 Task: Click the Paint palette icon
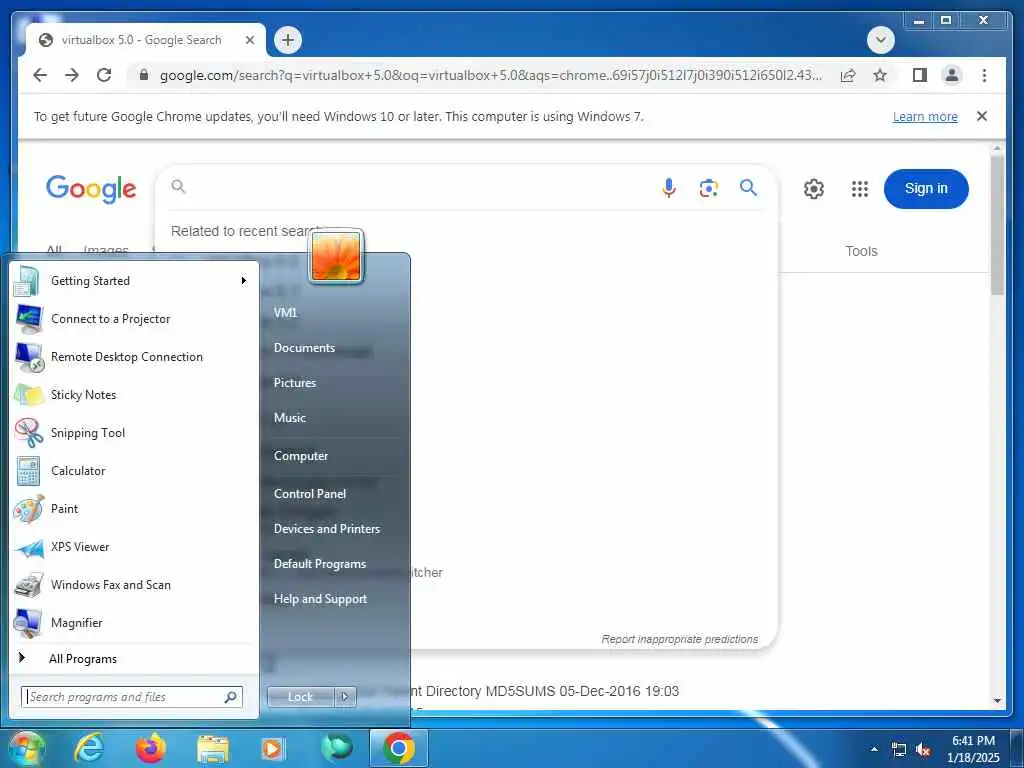[x=29, y=509]
